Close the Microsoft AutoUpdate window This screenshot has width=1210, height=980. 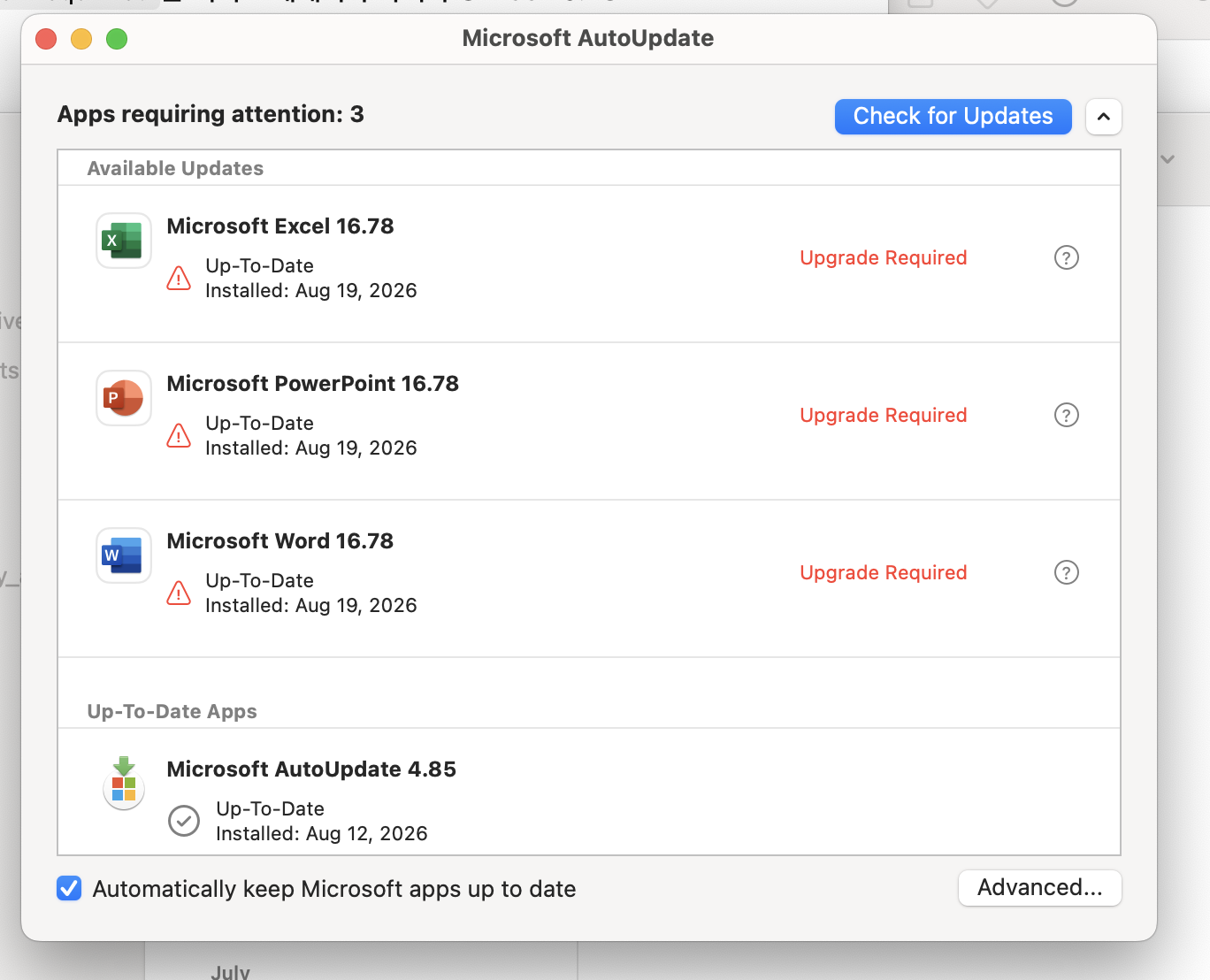click(46, 39)
